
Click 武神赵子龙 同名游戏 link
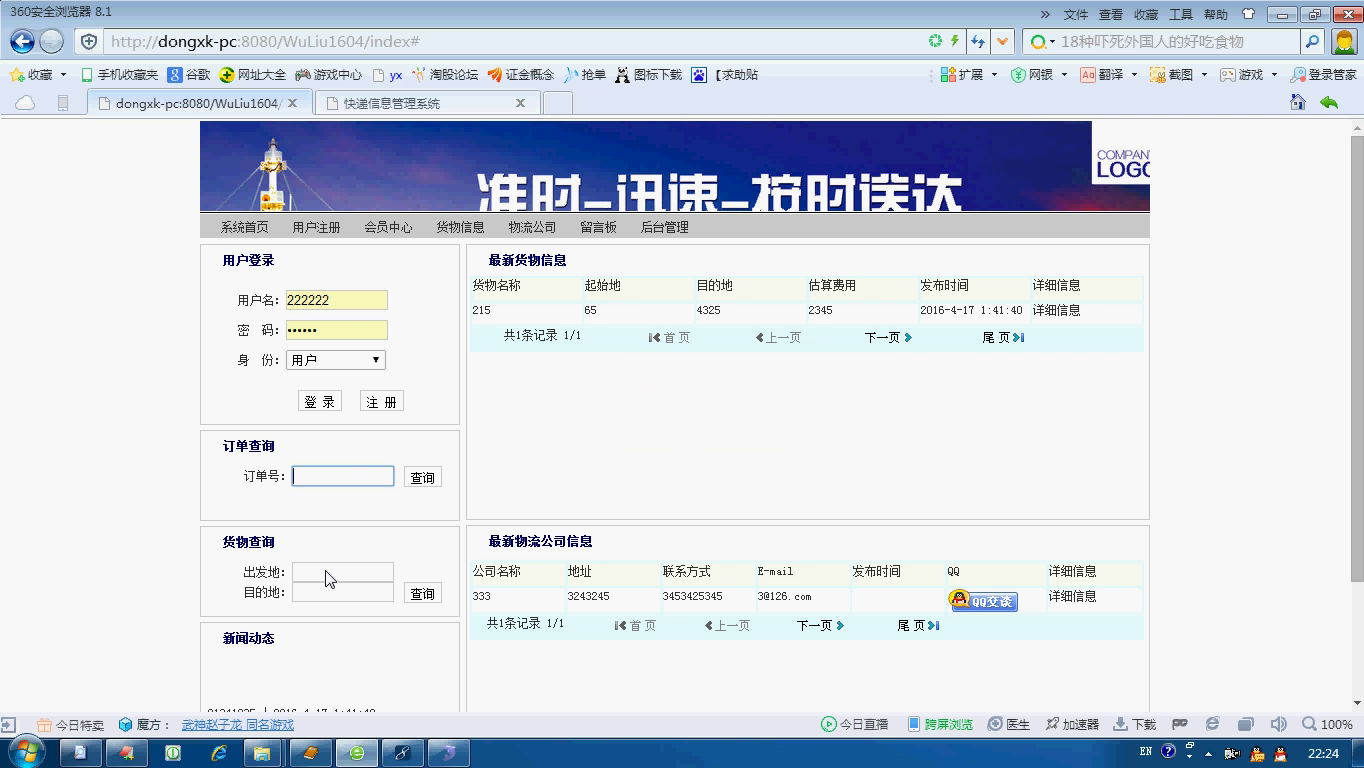pos(238,725)
